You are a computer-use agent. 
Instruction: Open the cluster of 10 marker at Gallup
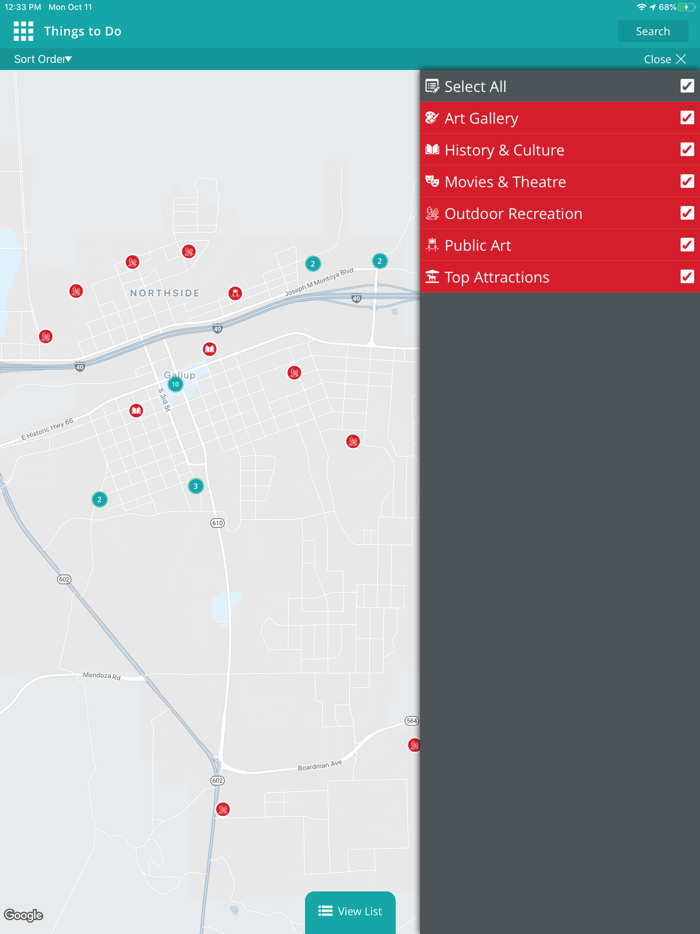coord(175,384)
